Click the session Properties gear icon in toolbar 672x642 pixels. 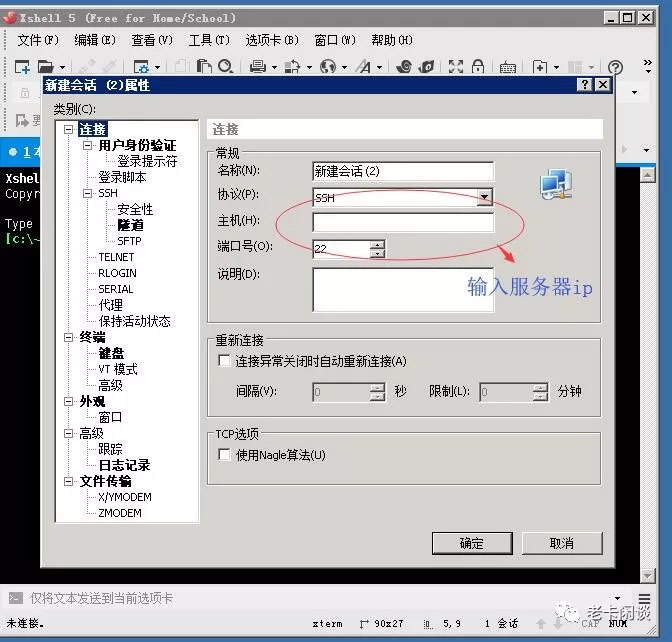coord(141,67)
